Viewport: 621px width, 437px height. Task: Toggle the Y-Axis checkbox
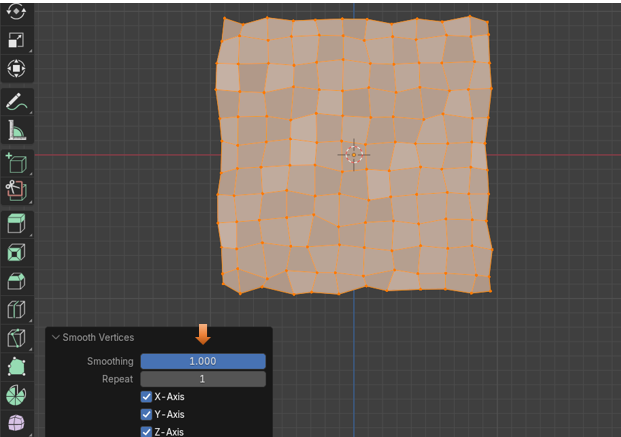click(147, 415)
